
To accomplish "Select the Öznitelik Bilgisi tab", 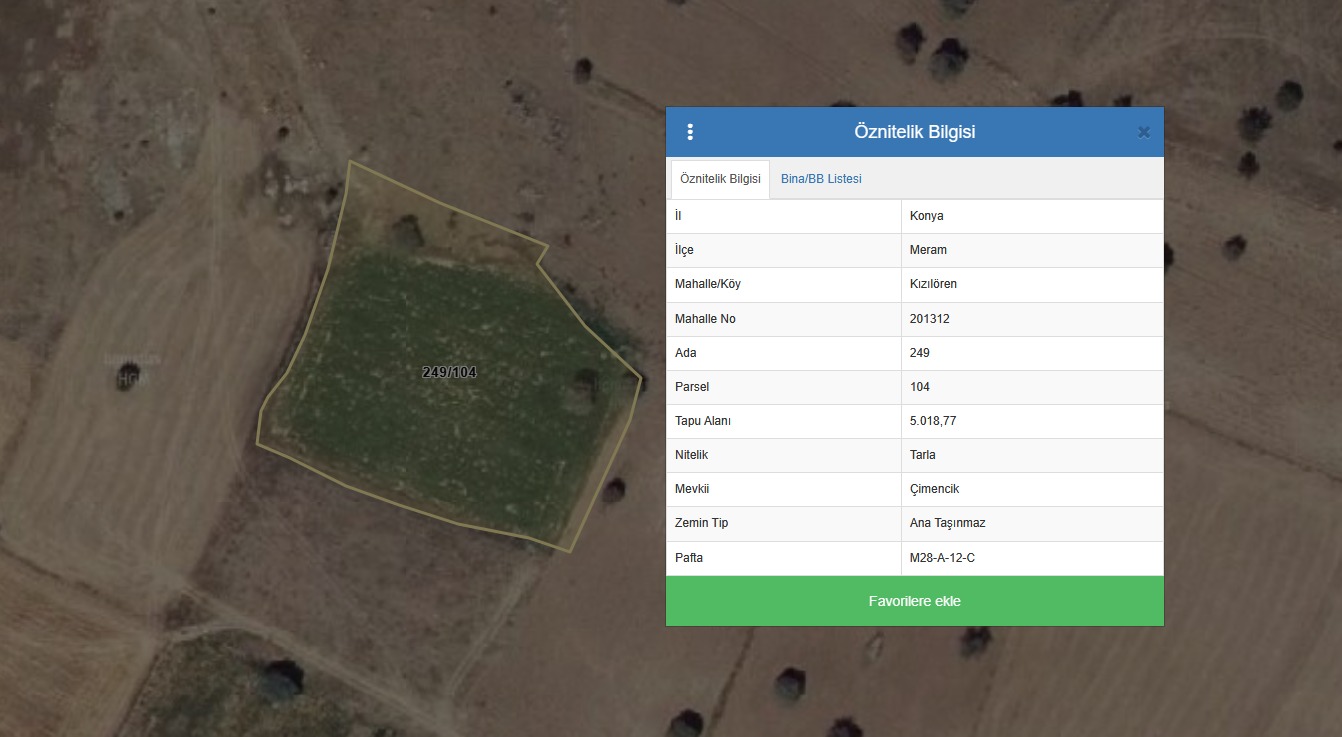I will [720, 179].
